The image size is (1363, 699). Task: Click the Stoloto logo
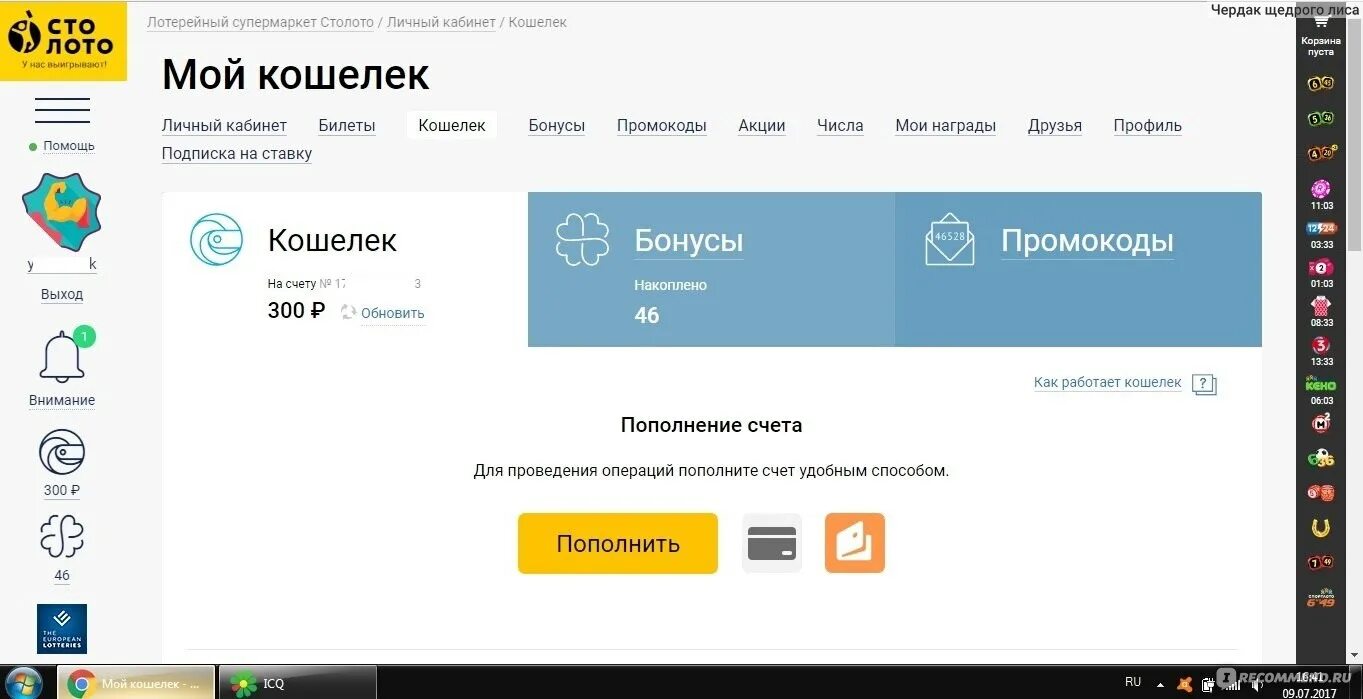tap(63, 40)
